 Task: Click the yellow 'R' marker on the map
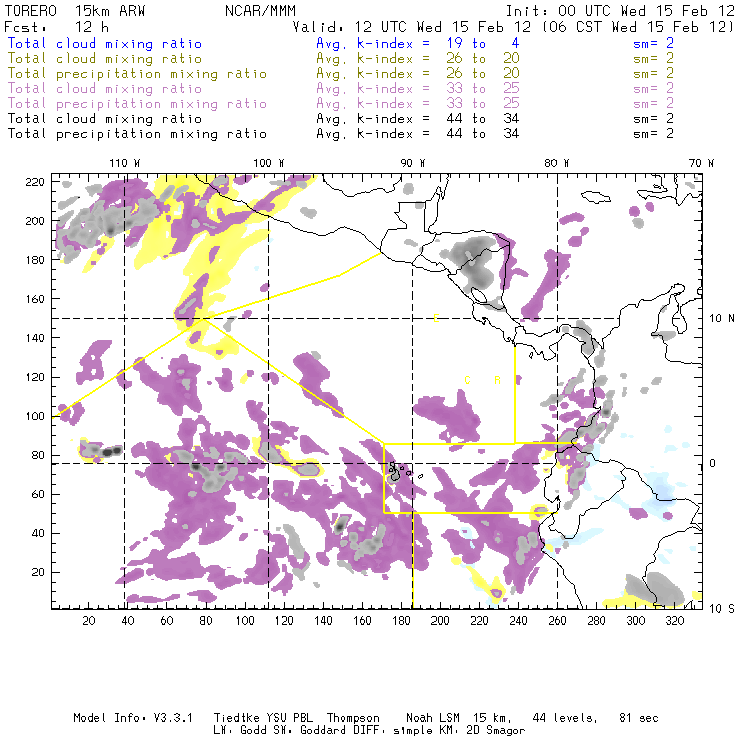click(x=497, y=380)
